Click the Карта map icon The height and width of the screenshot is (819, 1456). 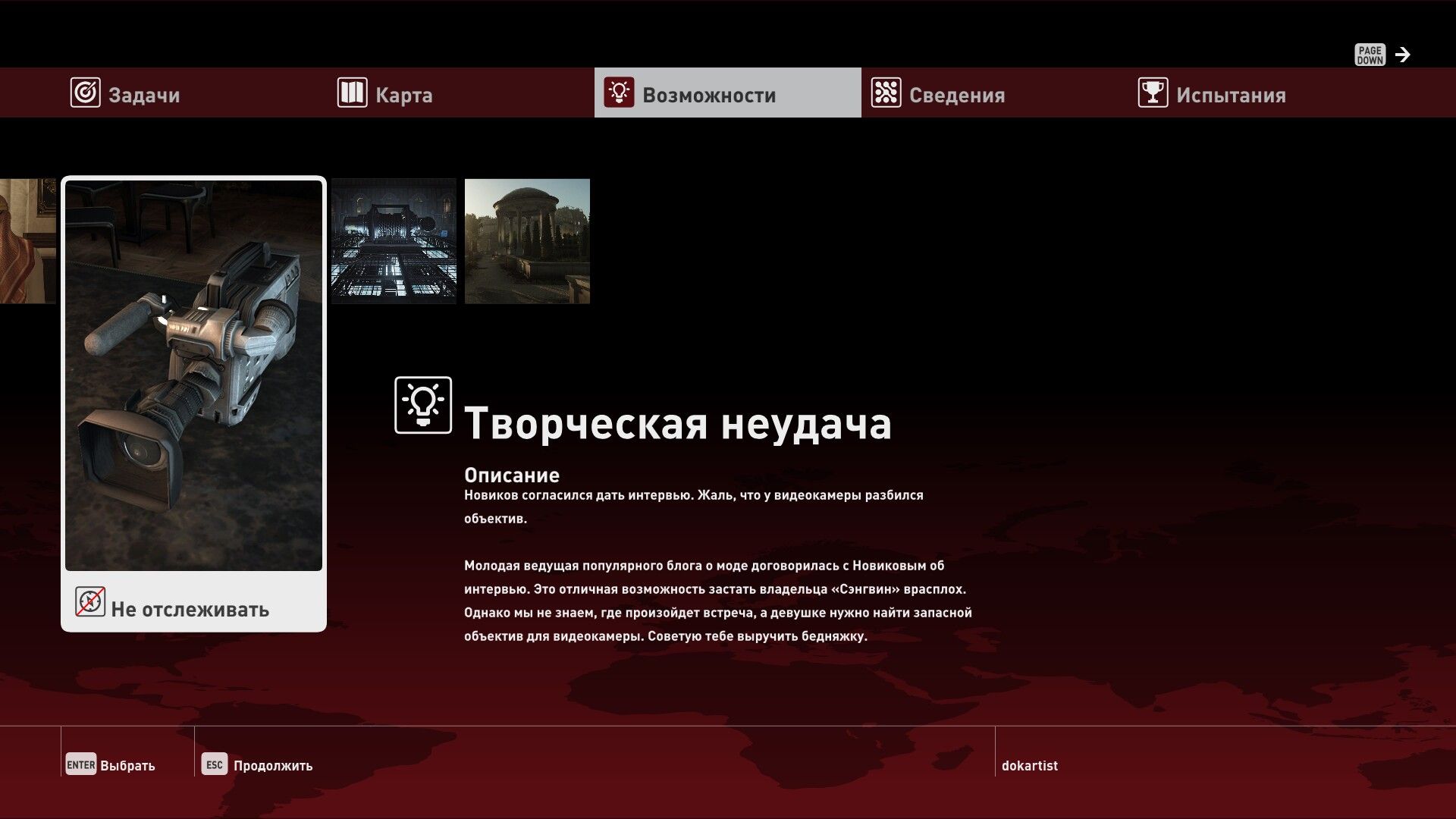pos(352,93)
